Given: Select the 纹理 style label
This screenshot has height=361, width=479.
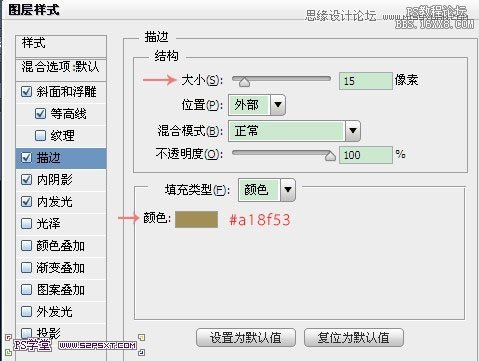Looking at the screenshot, I should (62, 136).
